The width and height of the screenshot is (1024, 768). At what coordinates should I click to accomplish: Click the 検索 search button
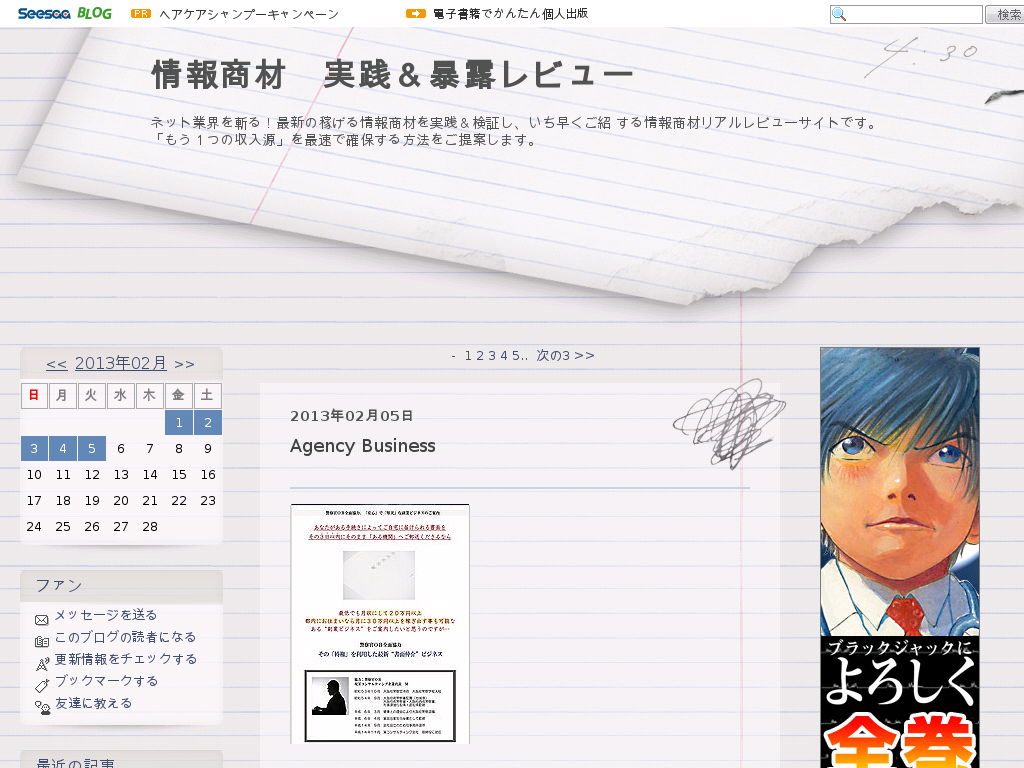coord(1006,14)
